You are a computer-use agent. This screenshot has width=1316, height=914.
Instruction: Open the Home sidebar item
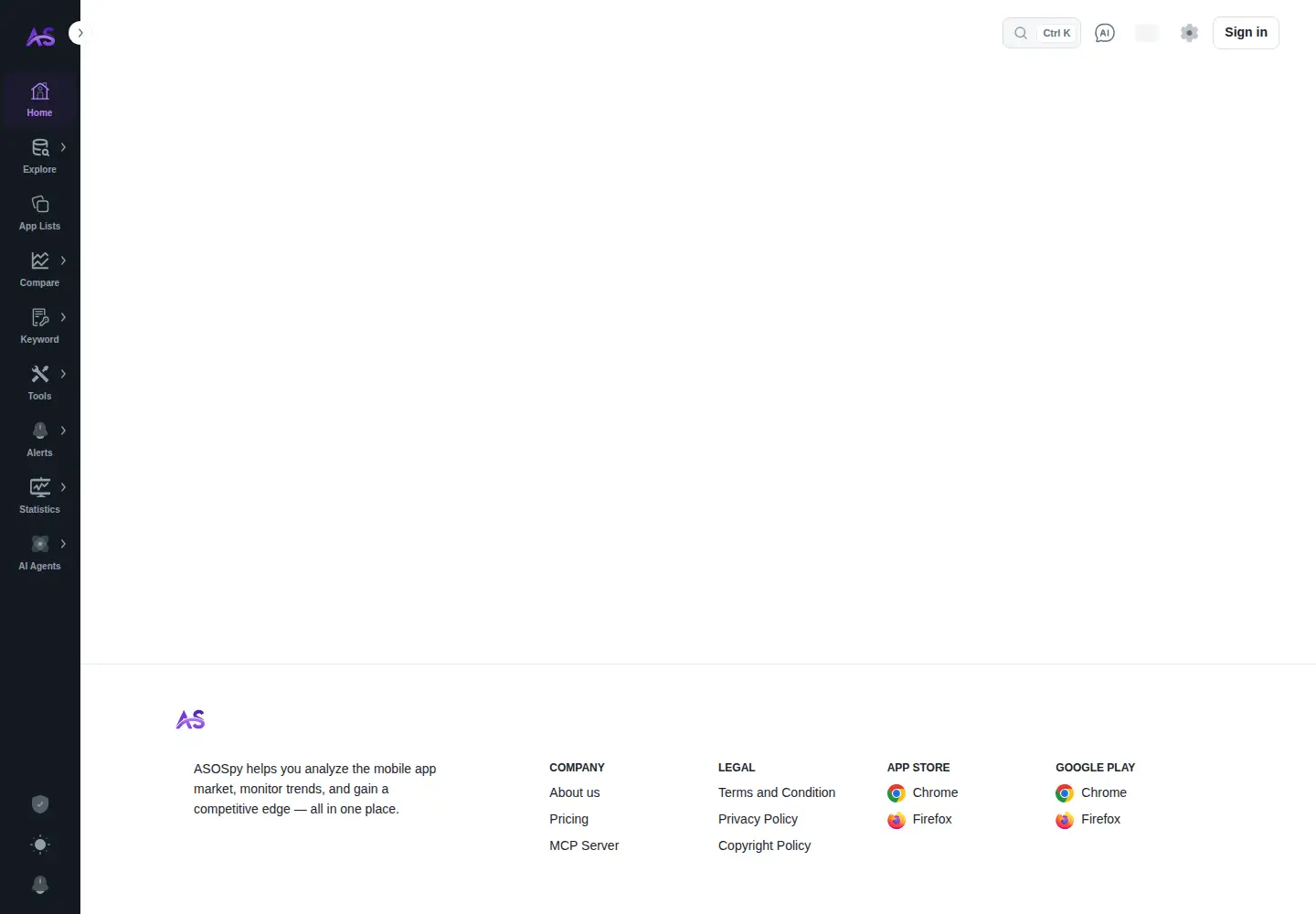coord(39,100)
